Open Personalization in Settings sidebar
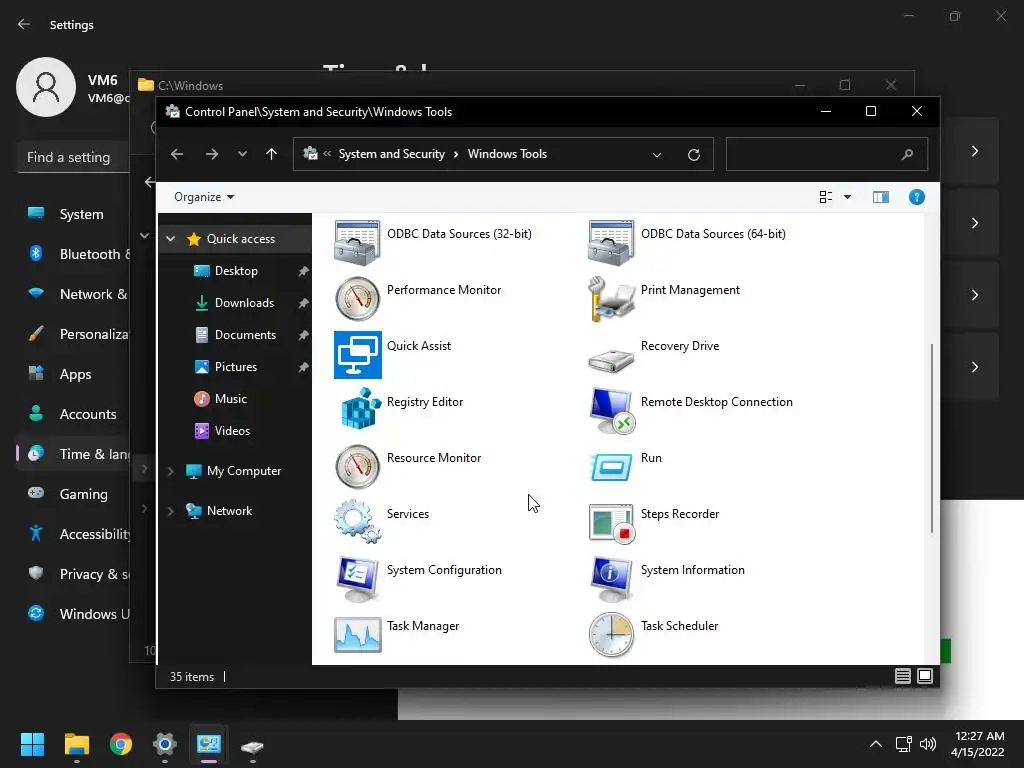 (73, 334)
